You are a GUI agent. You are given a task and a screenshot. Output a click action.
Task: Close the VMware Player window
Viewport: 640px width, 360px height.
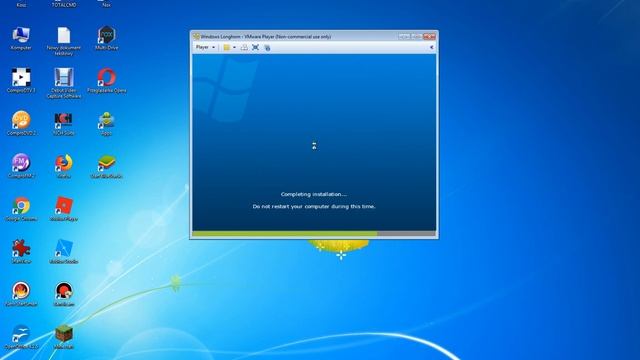click(x=429, y=36)
